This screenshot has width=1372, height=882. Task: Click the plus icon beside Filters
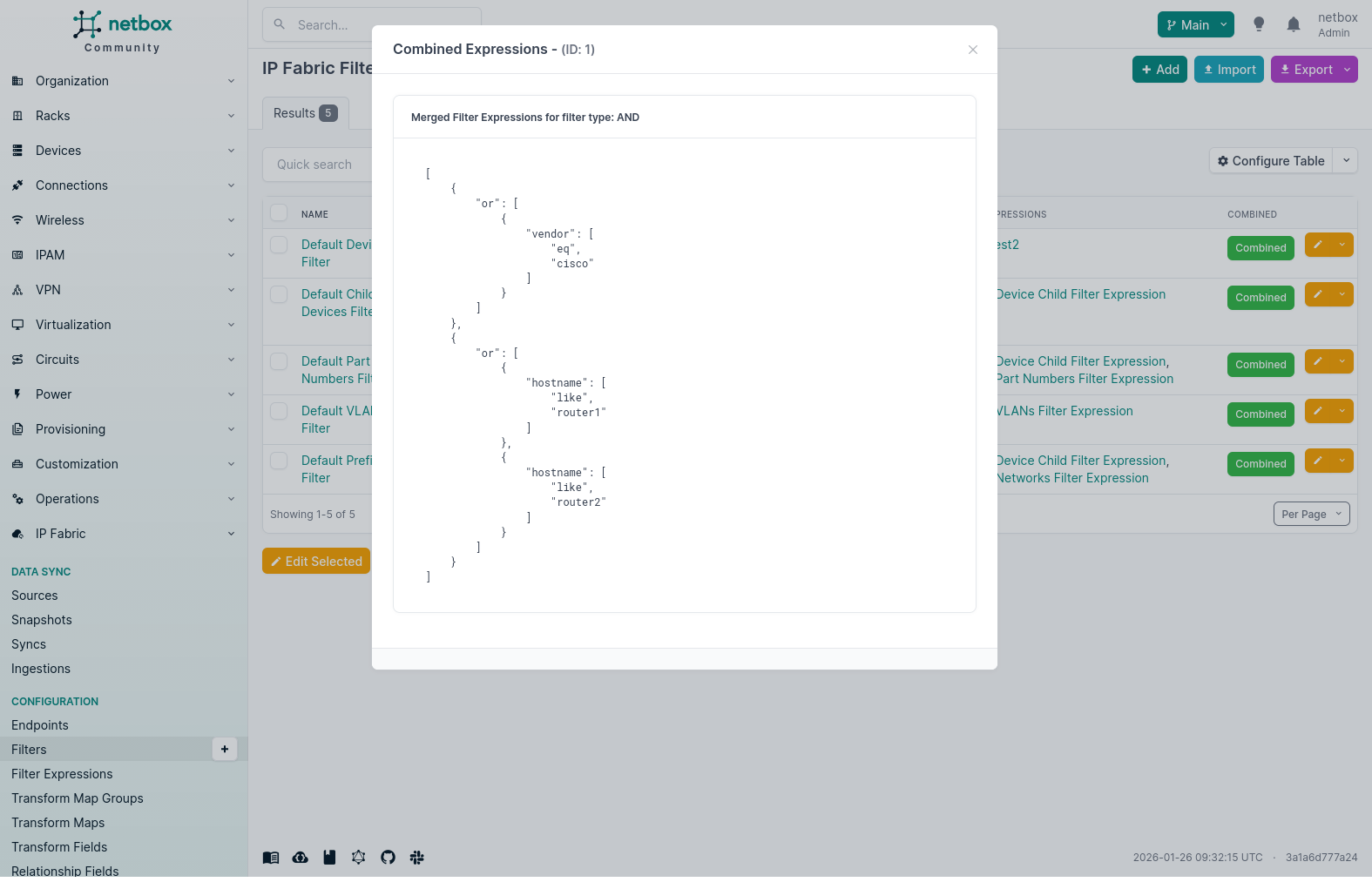coord(225,749)
